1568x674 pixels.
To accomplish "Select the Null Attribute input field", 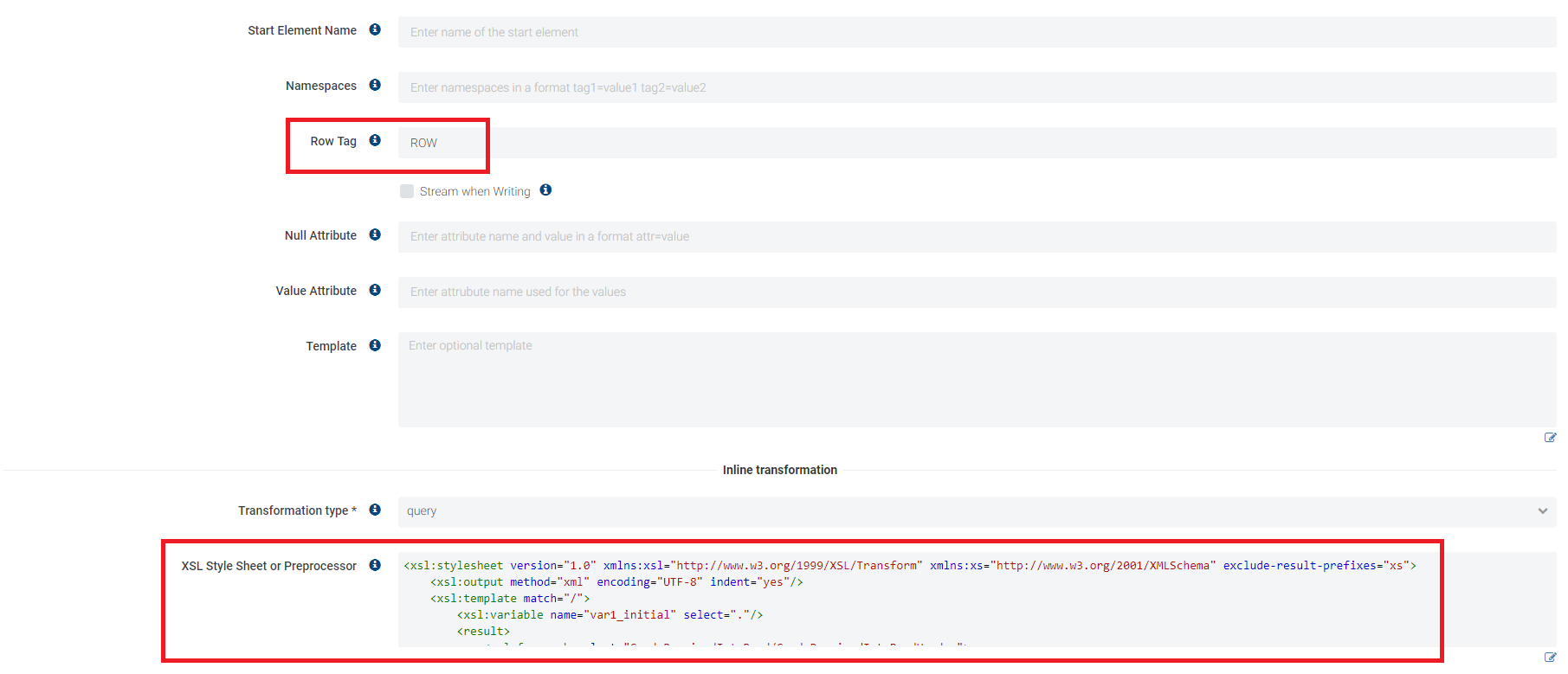I will point(976,236).
